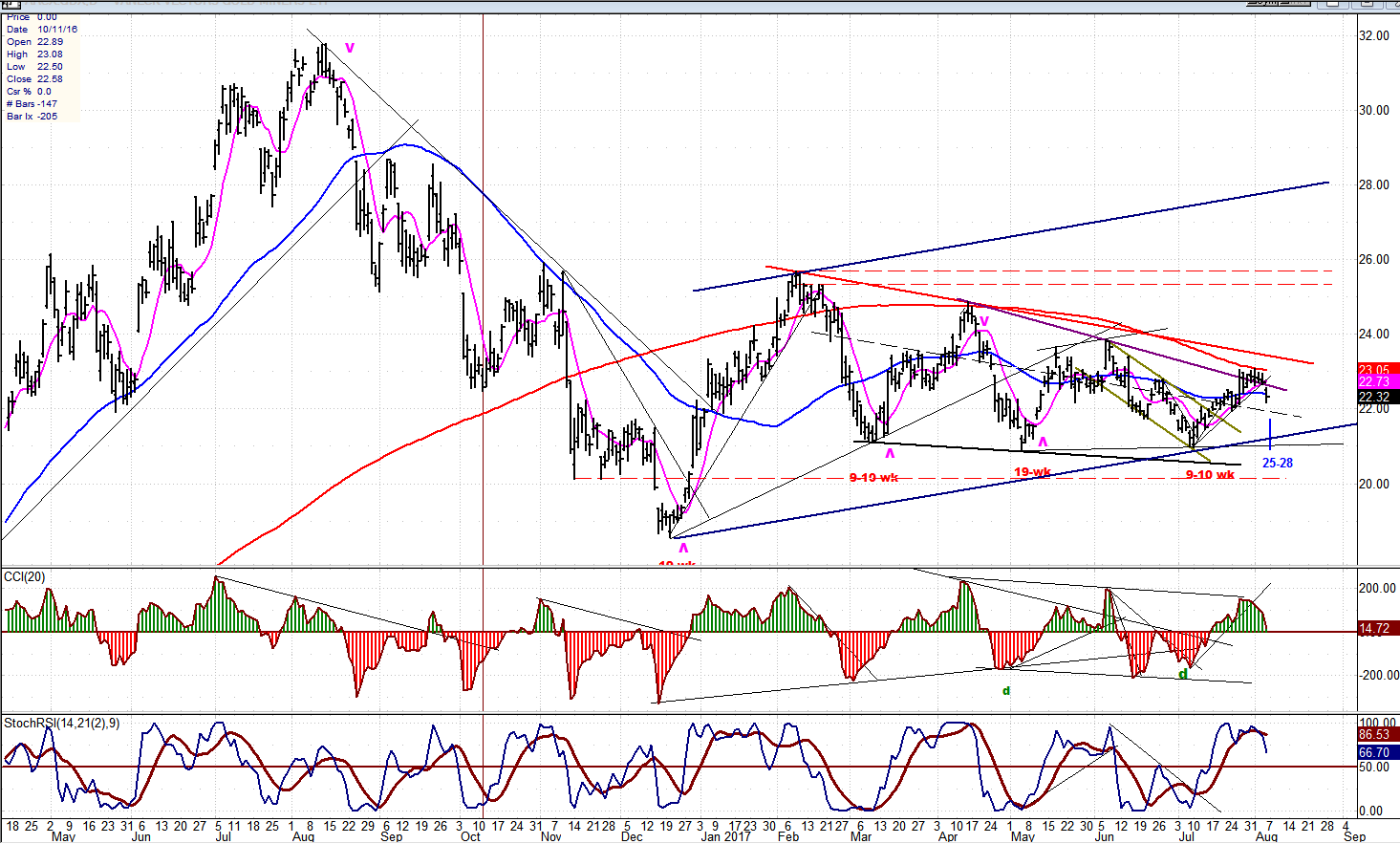Click the Feb month axis label

[x=787, y=836]
